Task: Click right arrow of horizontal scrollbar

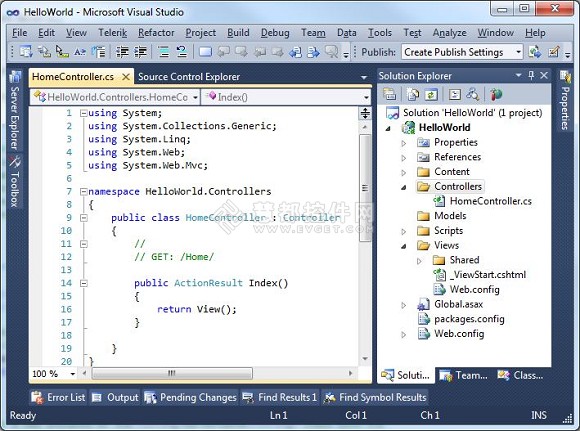Action: tap(351, 373)
